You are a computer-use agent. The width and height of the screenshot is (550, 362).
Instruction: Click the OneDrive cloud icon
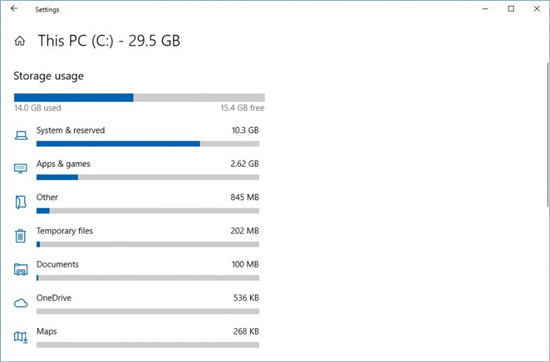[x=21, y=303]
